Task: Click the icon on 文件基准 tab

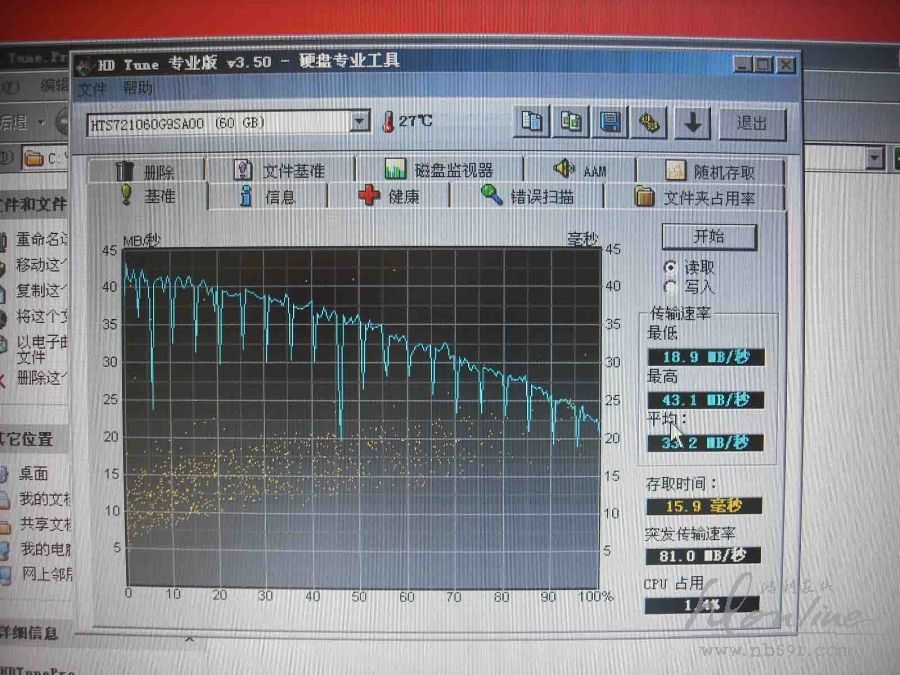Action: coord(243,170)
